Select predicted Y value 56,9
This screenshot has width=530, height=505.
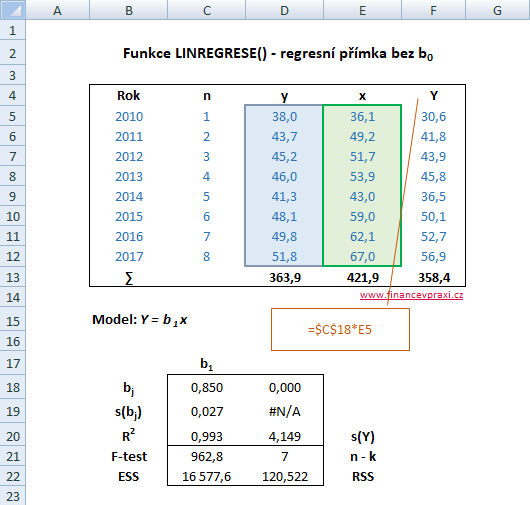coord(433,257)
